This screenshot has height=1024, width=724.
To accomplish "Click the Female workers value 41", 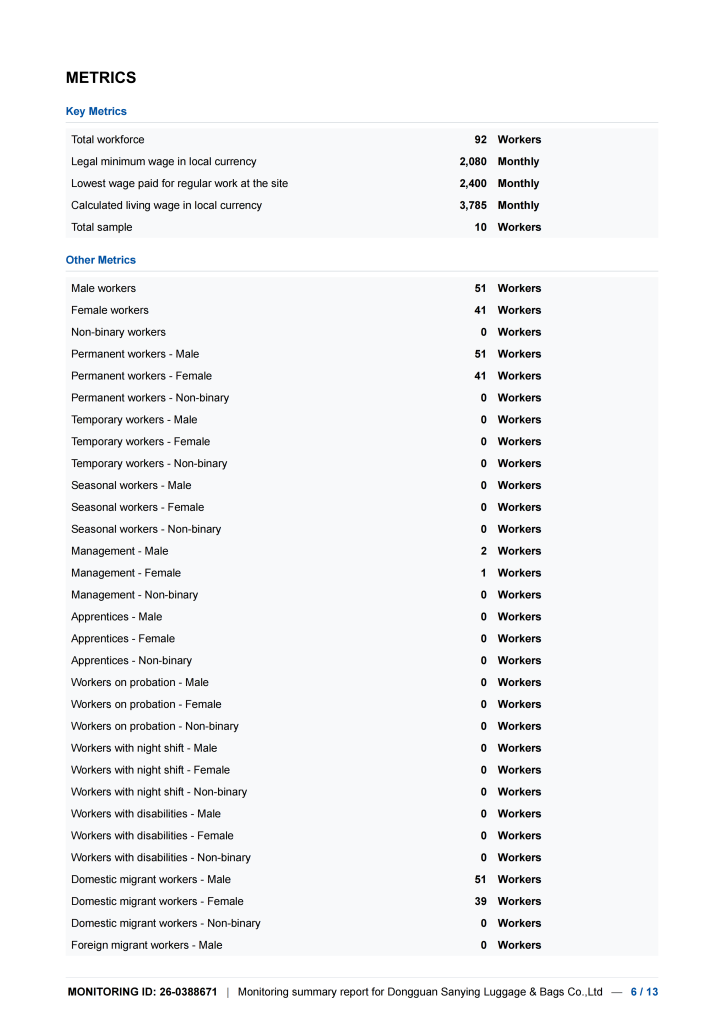I will 480,310.
